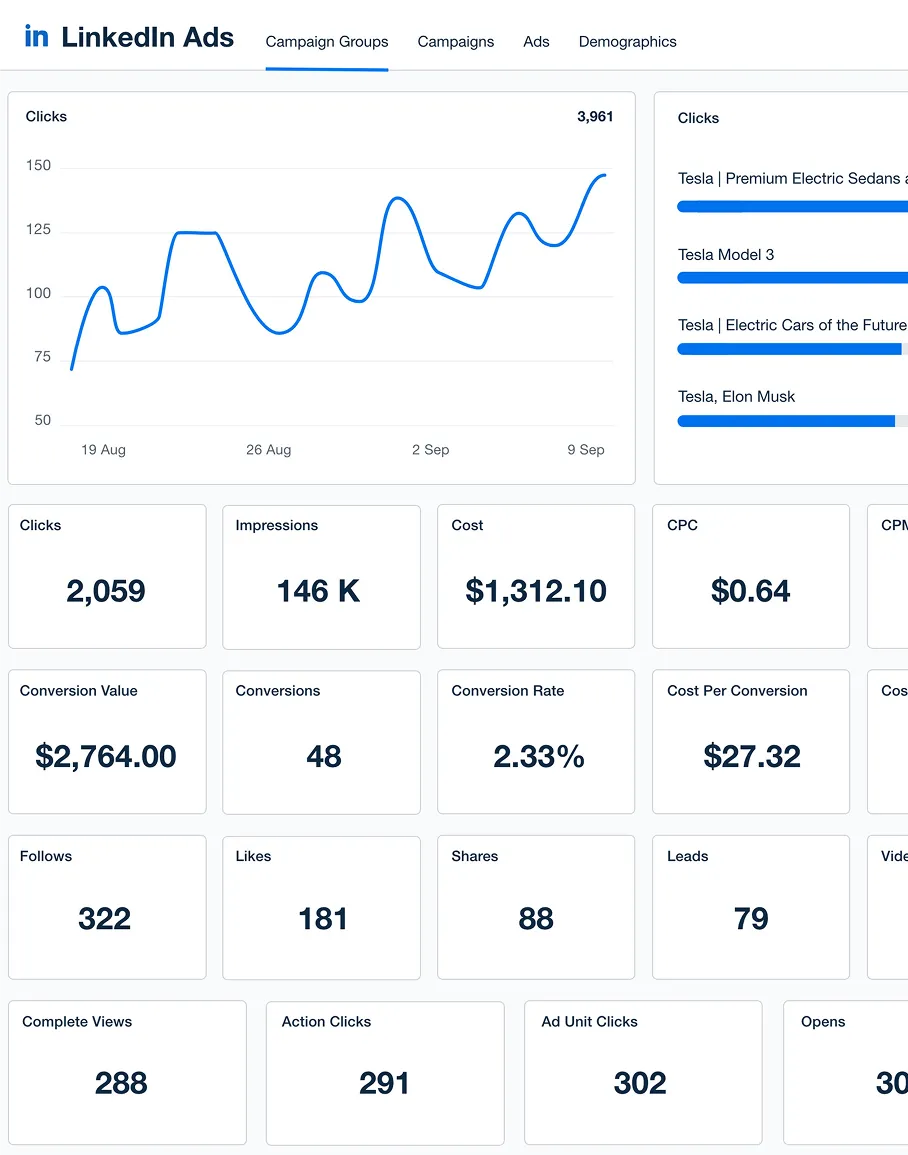The height and width of the screenshot is (1155, 908).
Task: Click the Tesla Electric Cars of the Future bar
Action: tap(792, 349)
